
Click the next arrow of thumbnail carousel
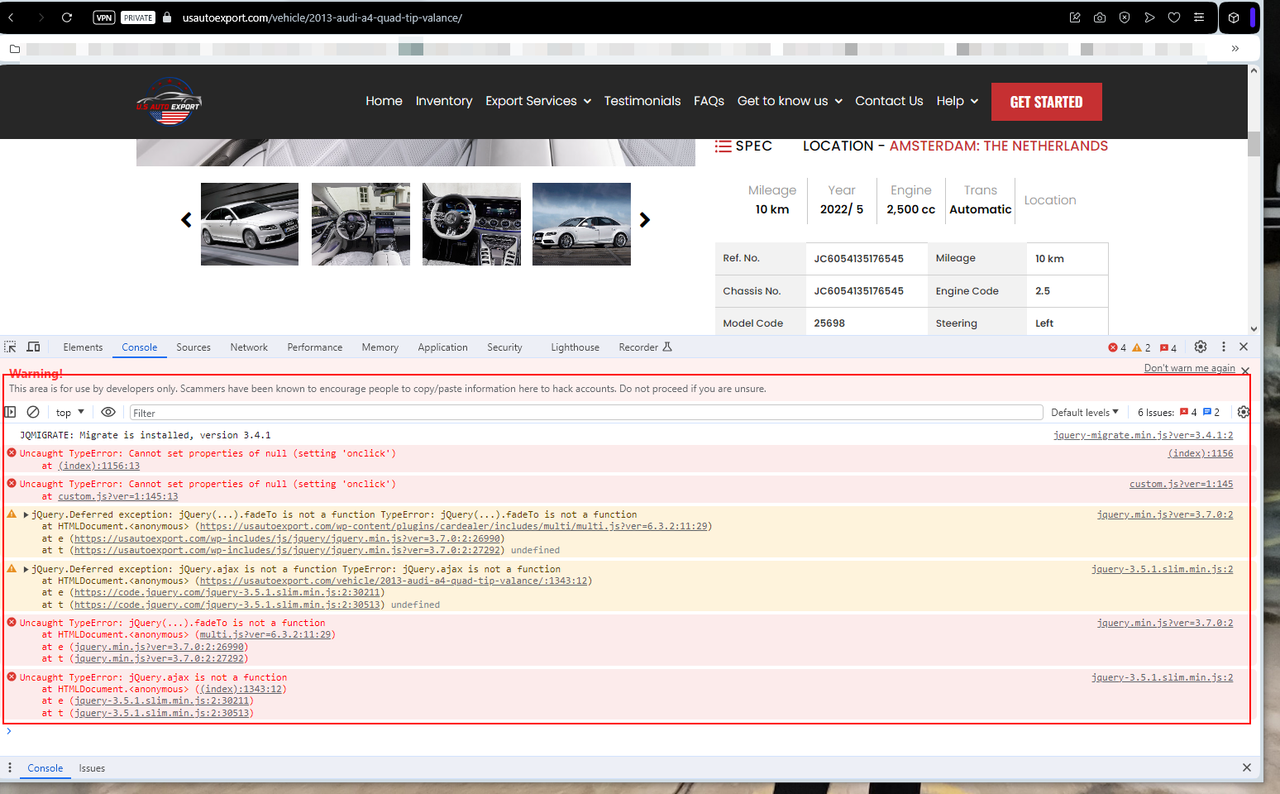point(645,220)
